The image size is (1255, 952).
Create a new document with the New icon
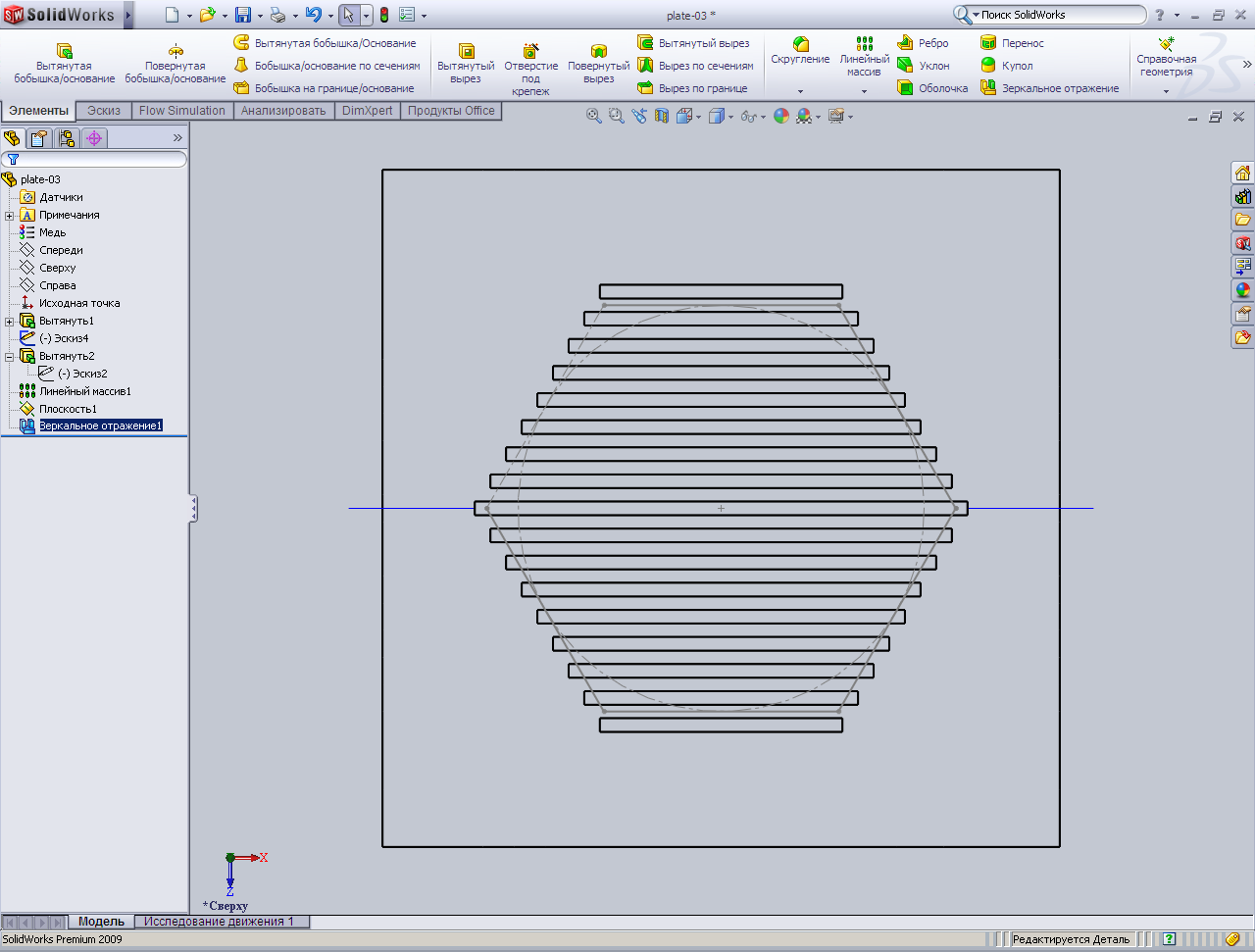click(172, 15)
